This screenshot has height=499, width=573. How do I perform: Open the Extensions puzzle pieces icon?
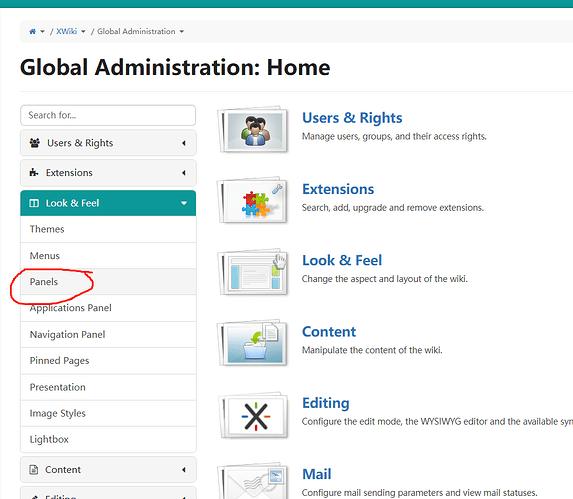(x=254, y=202)
